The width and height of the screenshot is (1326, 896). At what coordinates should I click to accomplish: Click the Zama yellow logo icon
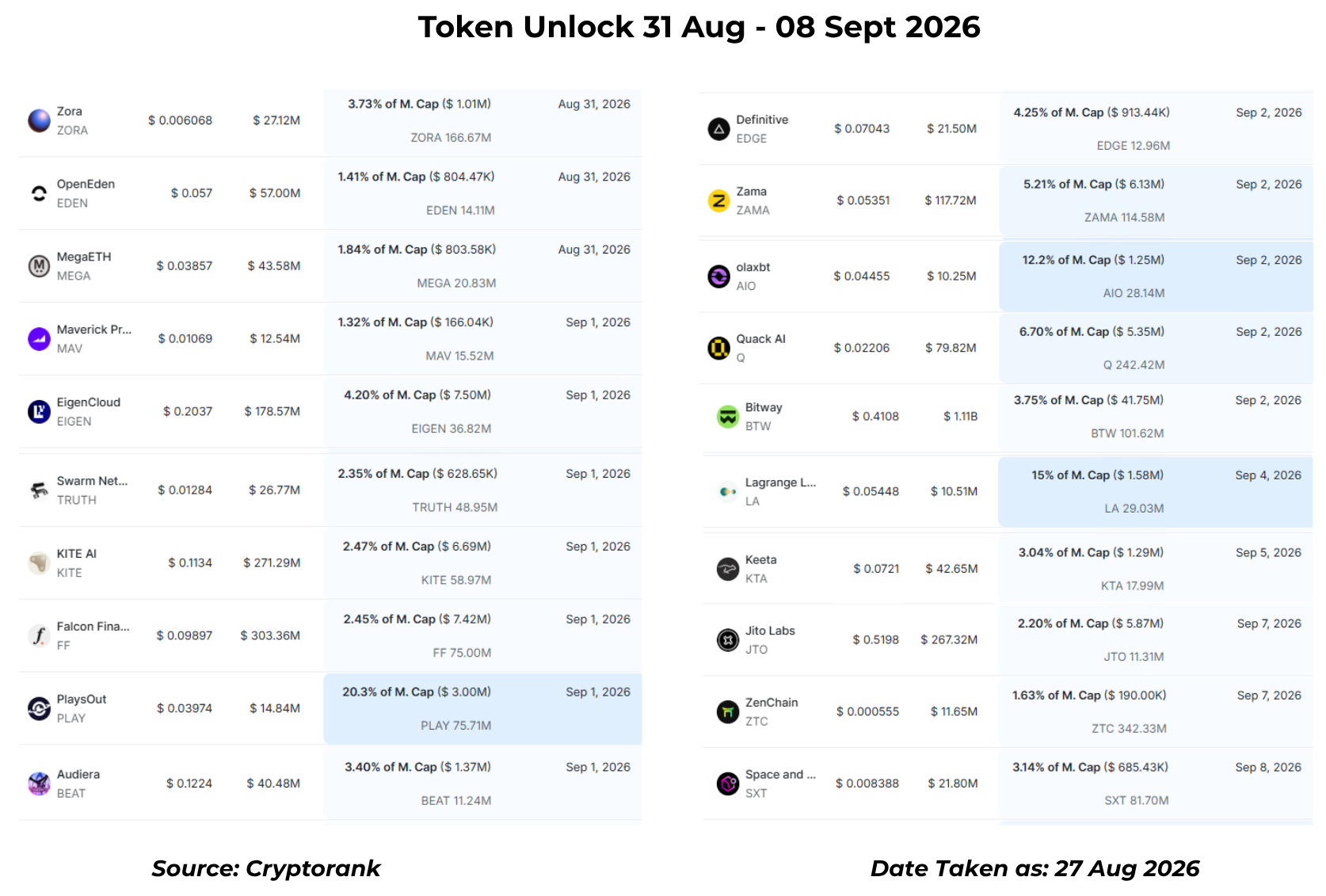(718, 200)
